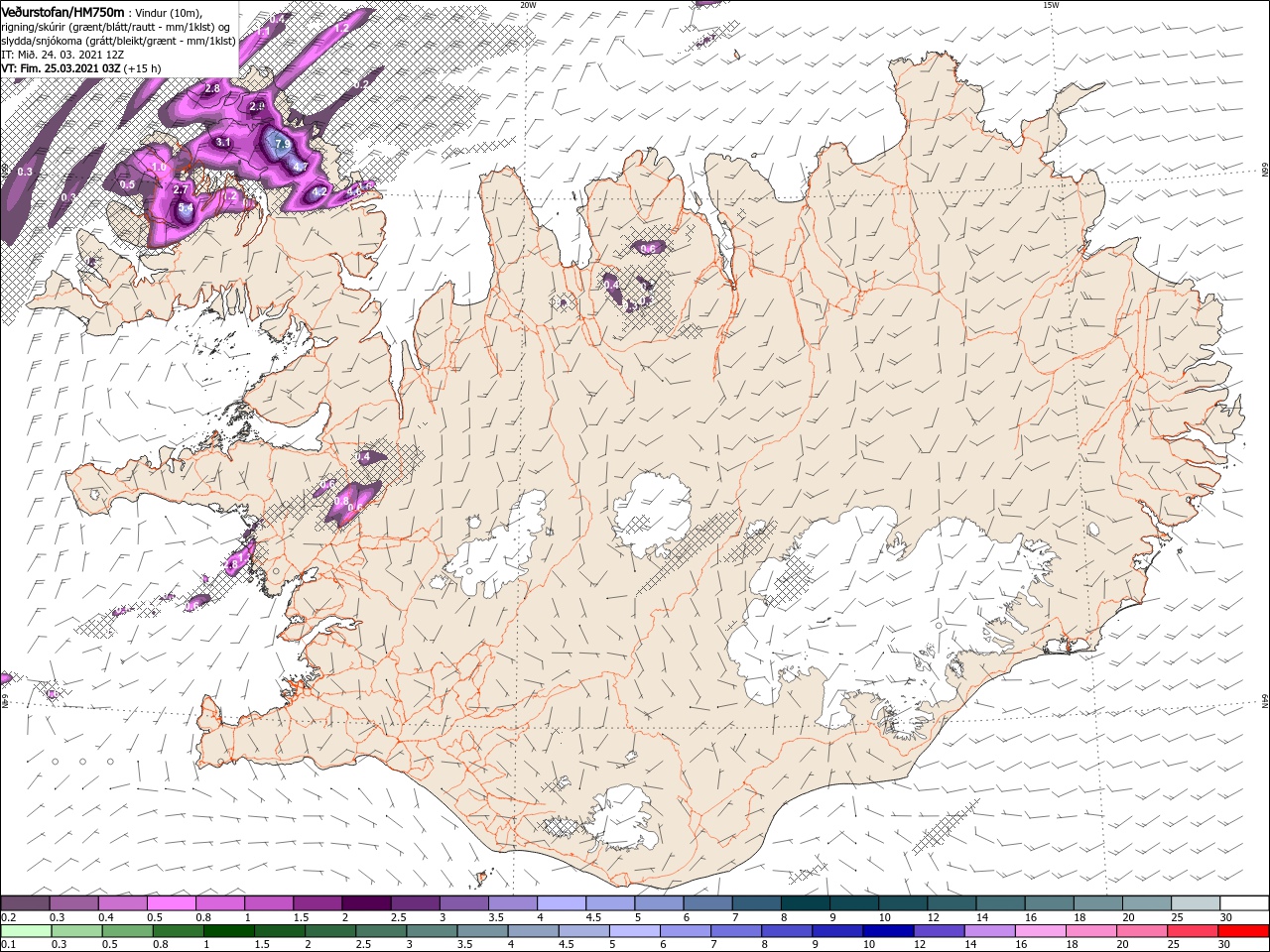Click the 'rigning/skúrir' legend description line
Viewport: 1270px width, 952px height.
click(116, 27)
